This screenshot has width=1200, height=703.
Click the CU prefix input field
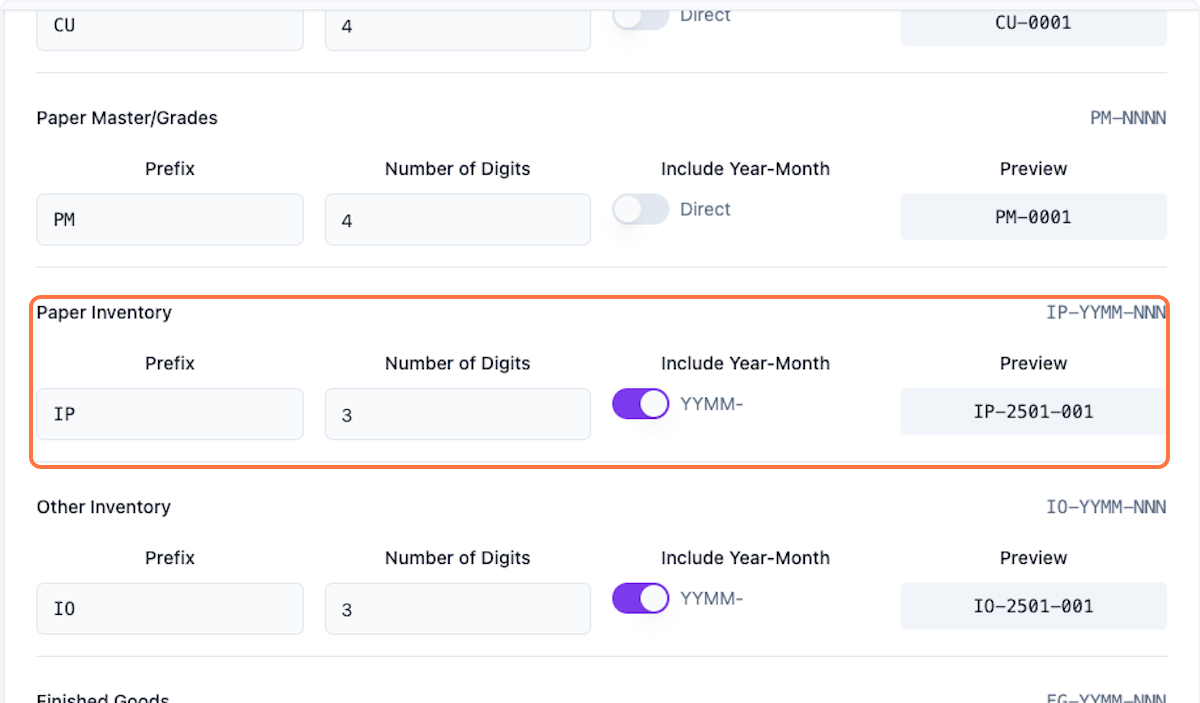point(170,26)
